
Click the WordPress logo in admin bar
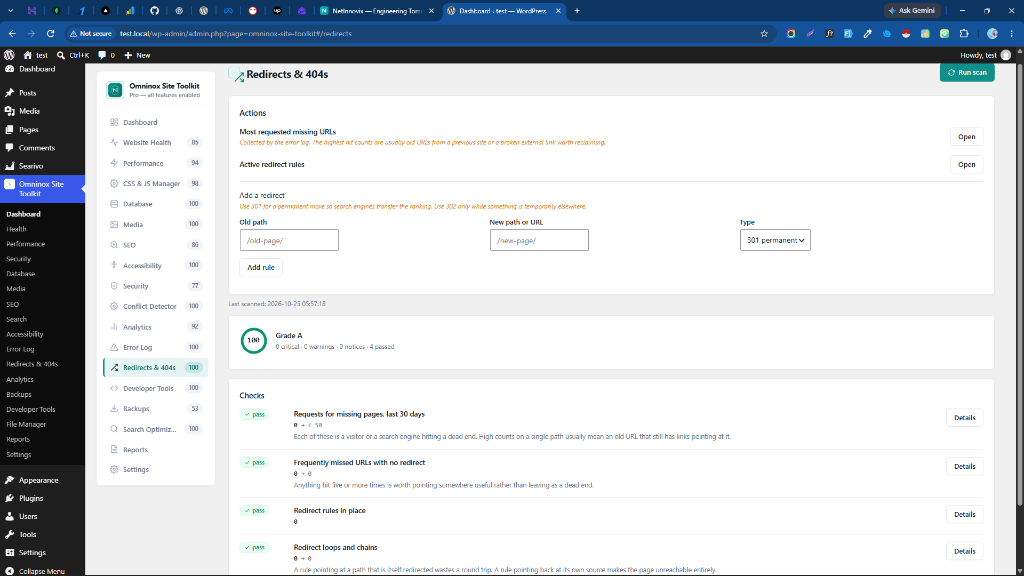click(9, 55)
